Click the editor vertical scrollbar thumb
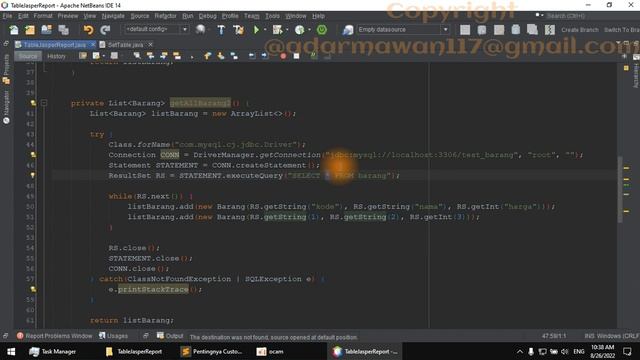640x360 pixels. [x=620, y=189]
